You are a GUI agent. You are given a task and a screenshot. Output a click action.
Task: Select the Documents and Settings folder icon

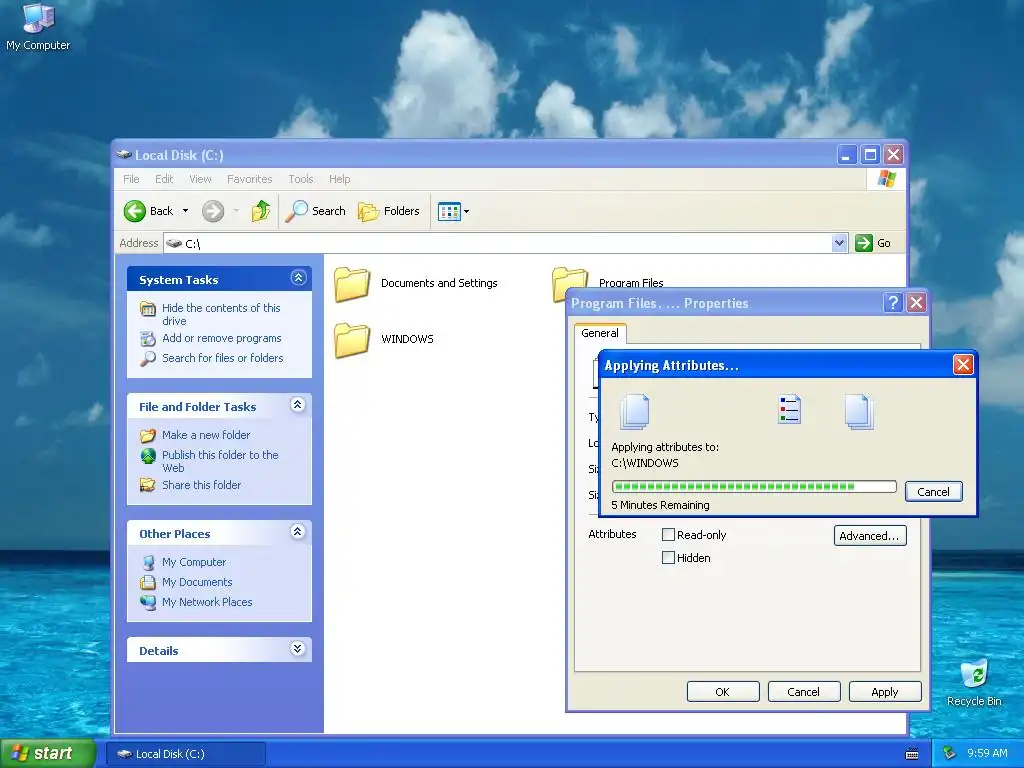[x=352, y=285]
